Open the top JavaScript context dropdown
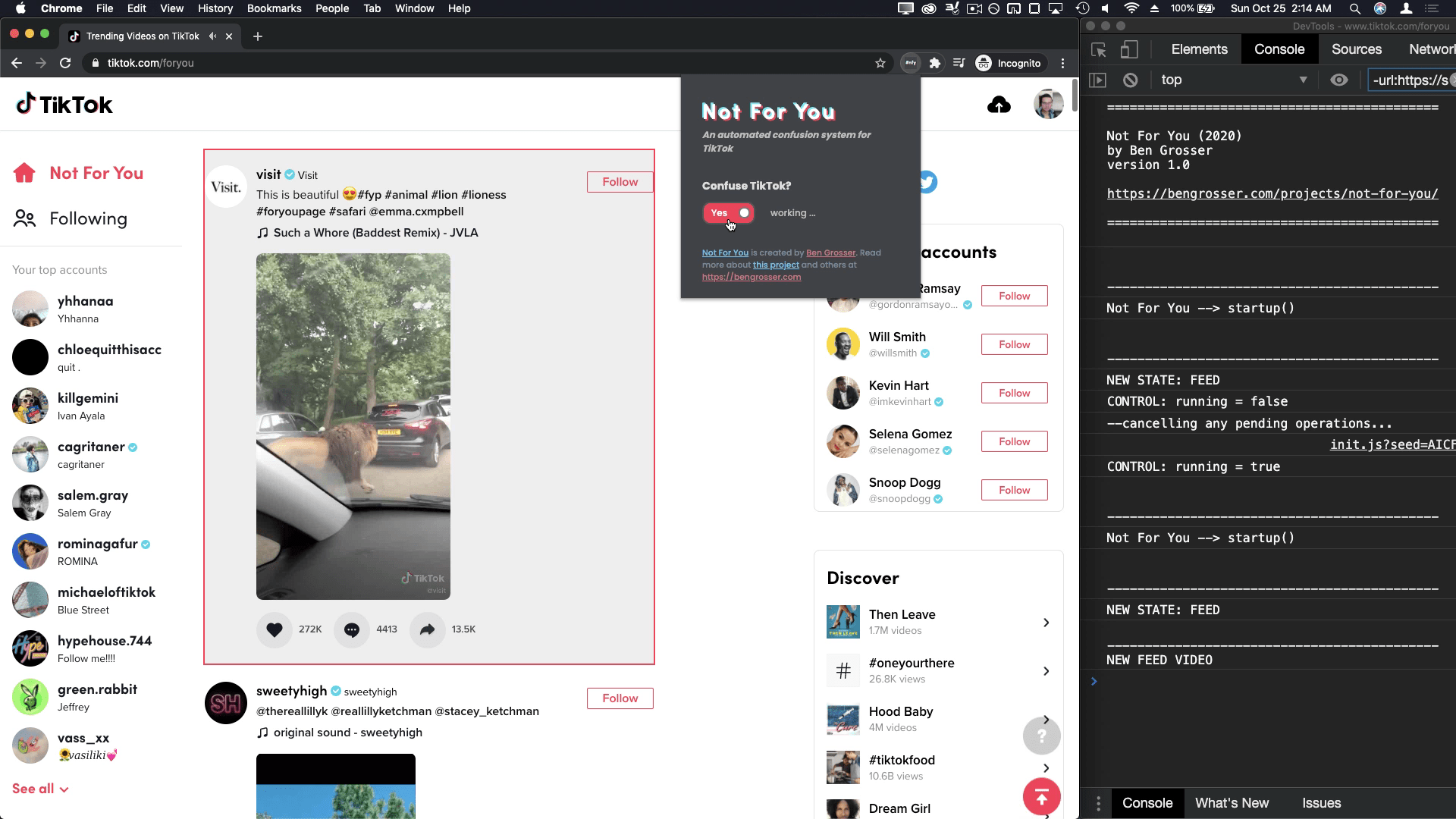1456x819 pixels. coord(1234,80)
